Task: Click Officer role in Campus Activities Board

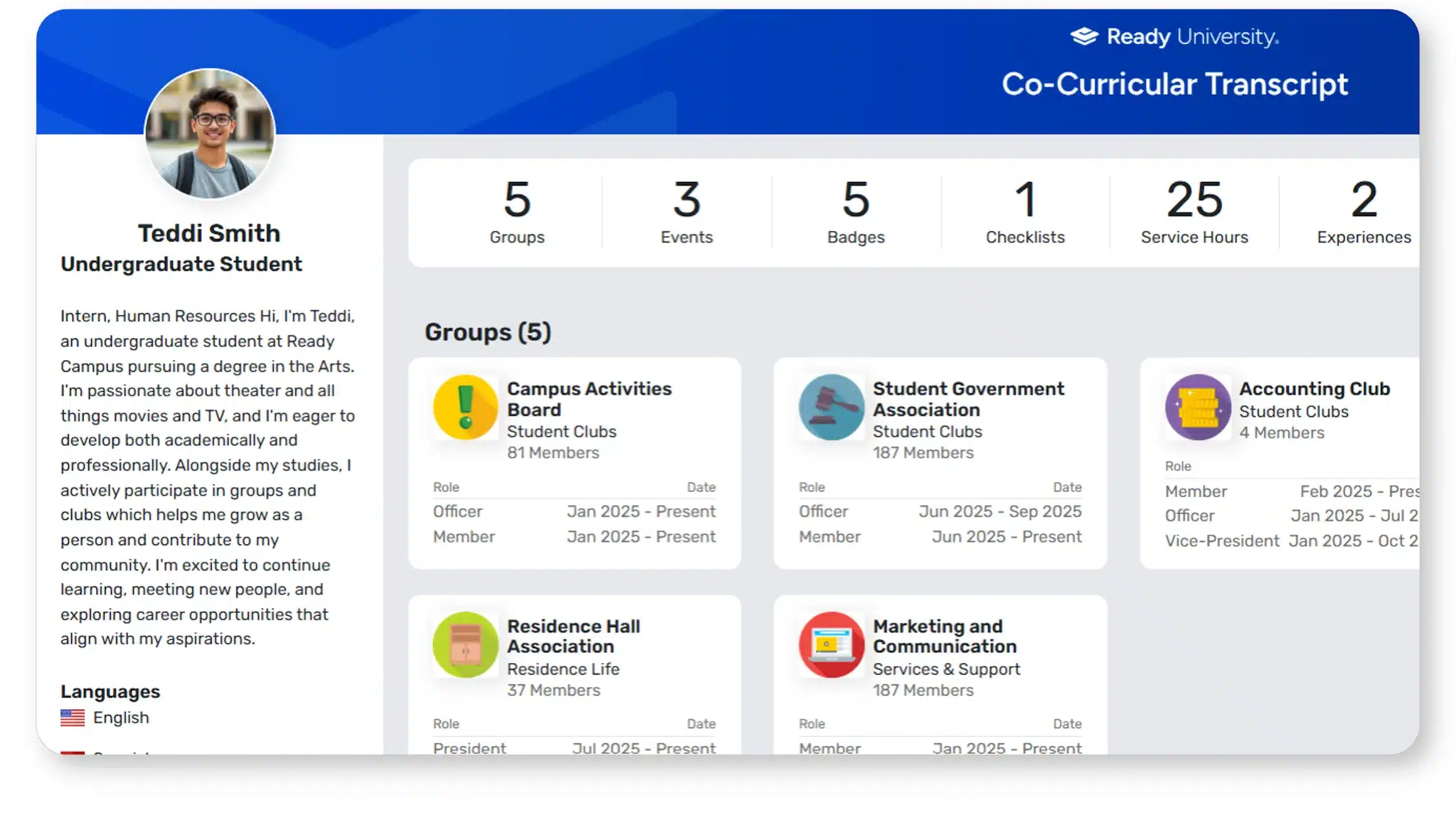Action: click(x=458, y=511)
